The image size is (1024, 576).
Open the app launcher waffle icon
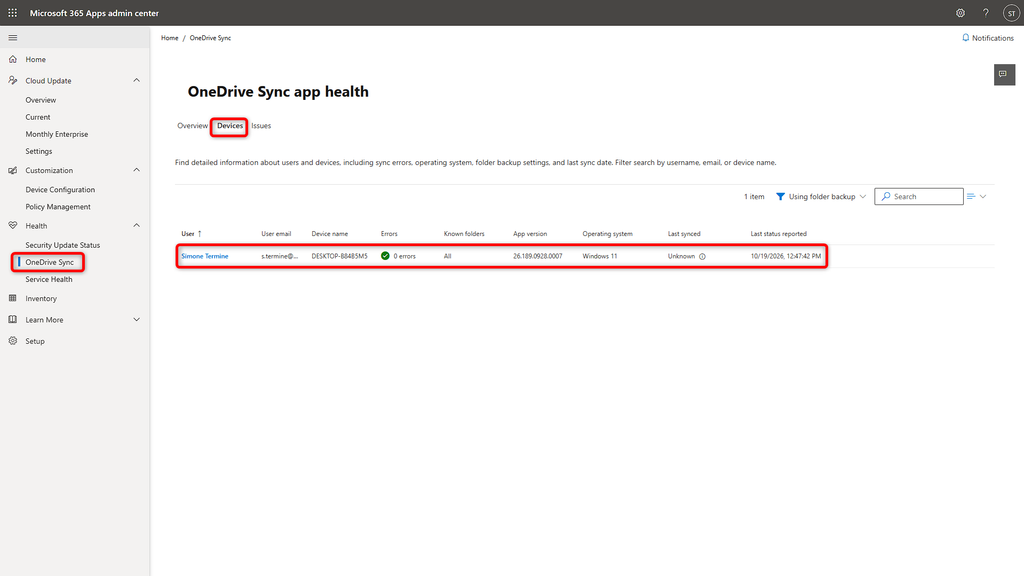pos(12,13)
